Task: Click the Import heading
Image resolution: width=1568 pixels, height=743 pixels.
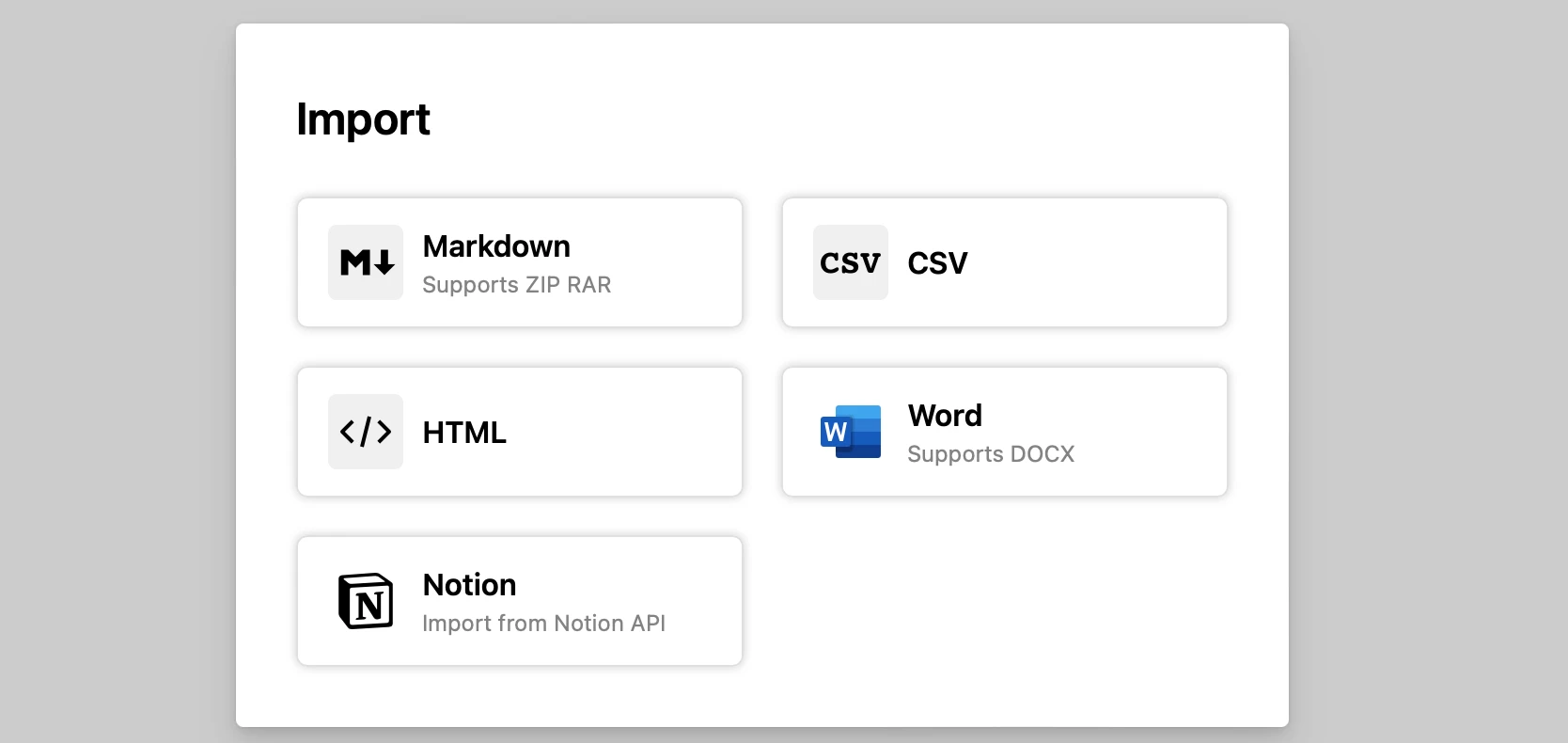Action: [x=363, y=119]
